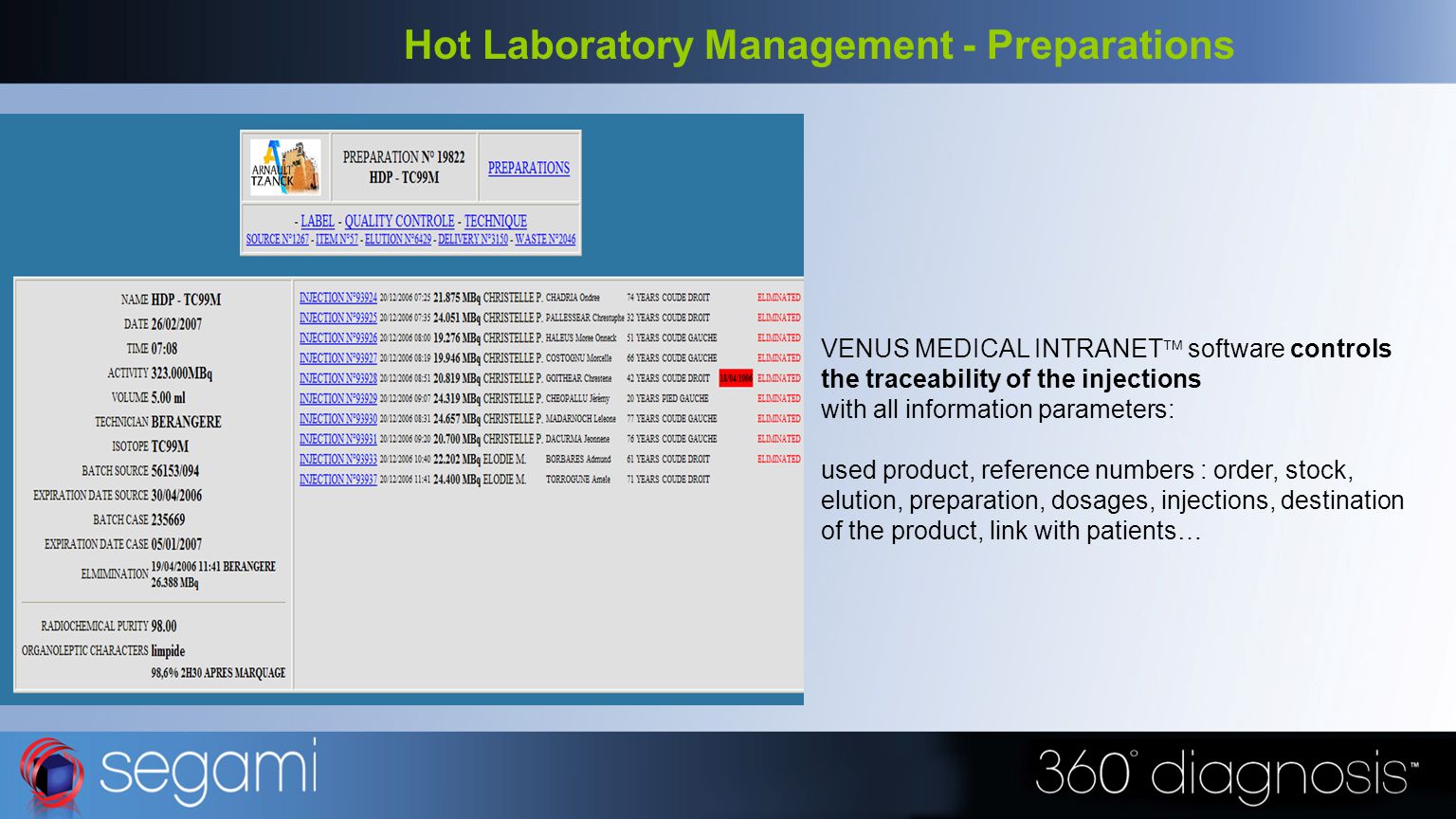Follow the DELIVERY N°3150 link
The width and height of the screenshot is (1456, 819).
[473, 240]
